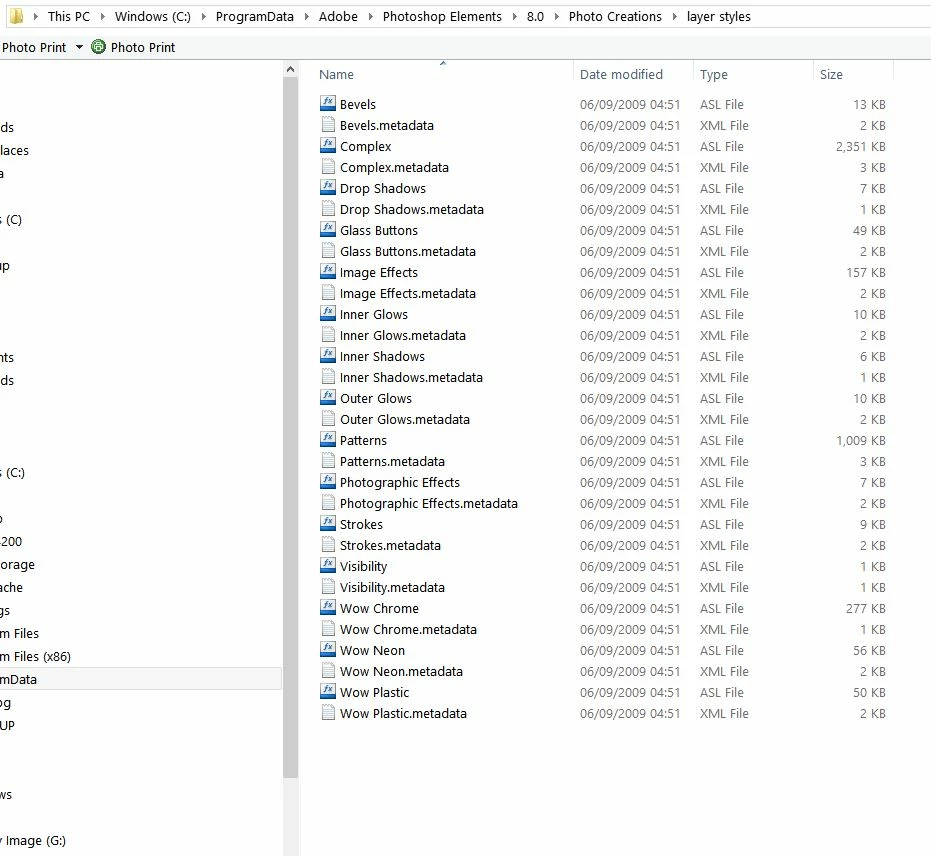Select the Outer Glows ASL icon

[328, 398]
